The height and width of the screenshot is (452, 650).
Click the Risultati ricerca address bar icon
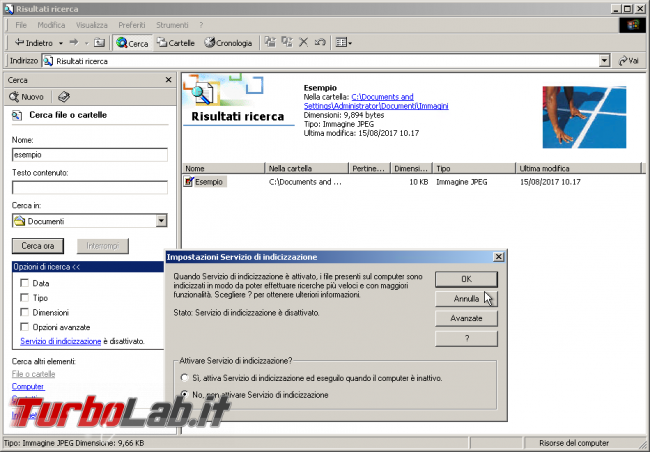(49, 61)
